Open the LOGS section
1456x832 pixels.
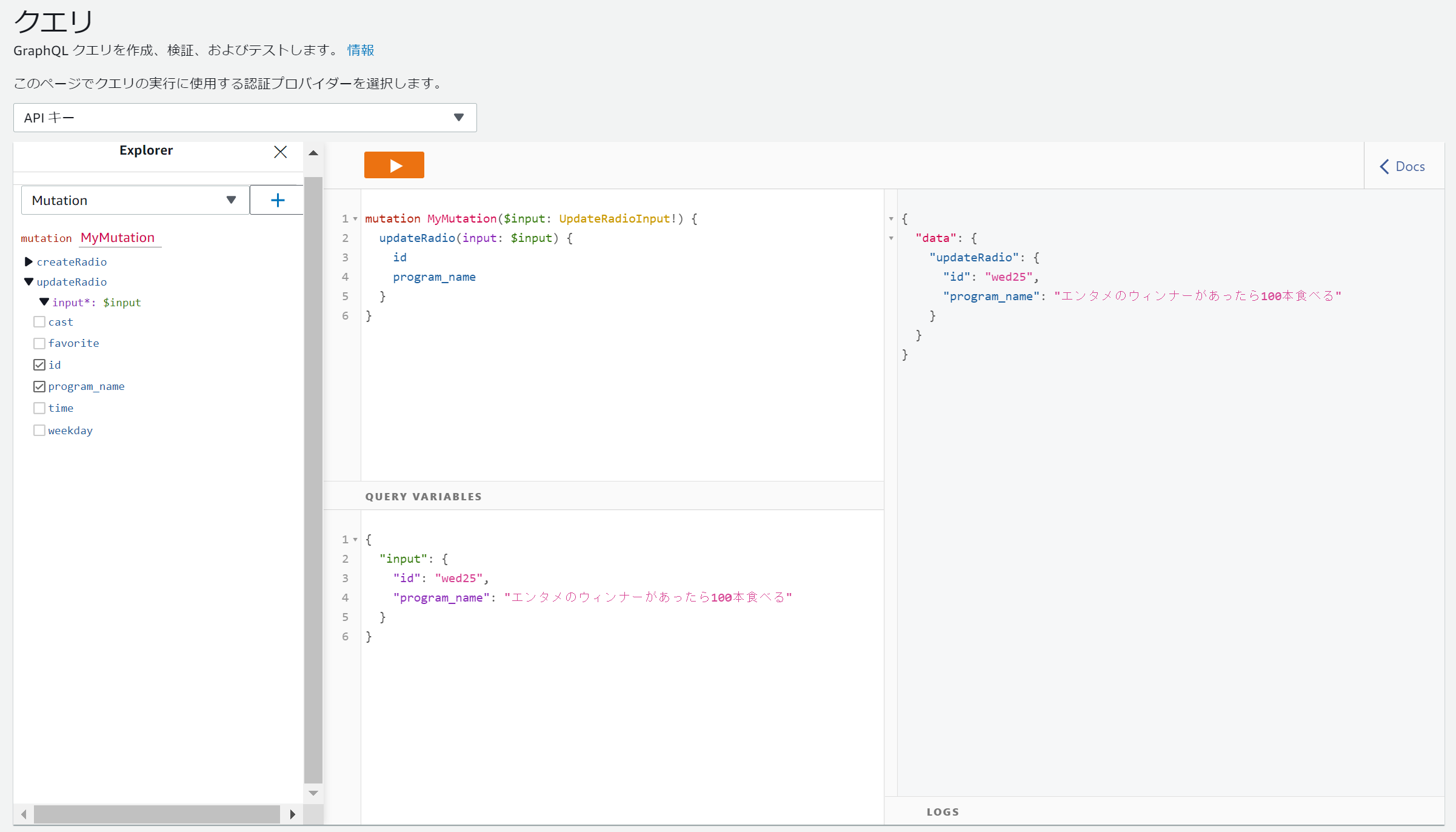(943, 812)
